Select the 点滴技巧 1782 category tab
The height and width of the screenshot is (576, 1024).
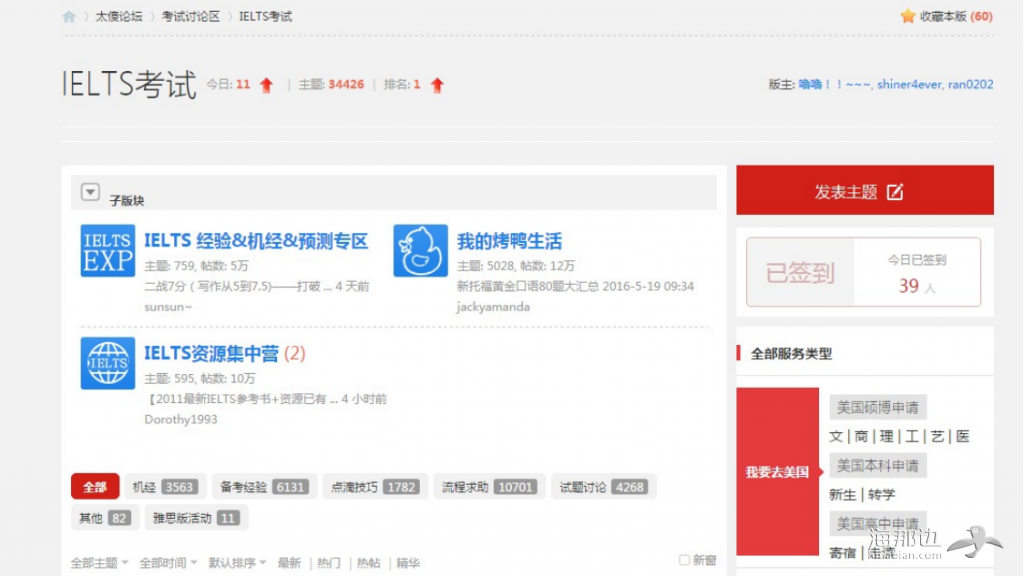[x=375, y=487]
